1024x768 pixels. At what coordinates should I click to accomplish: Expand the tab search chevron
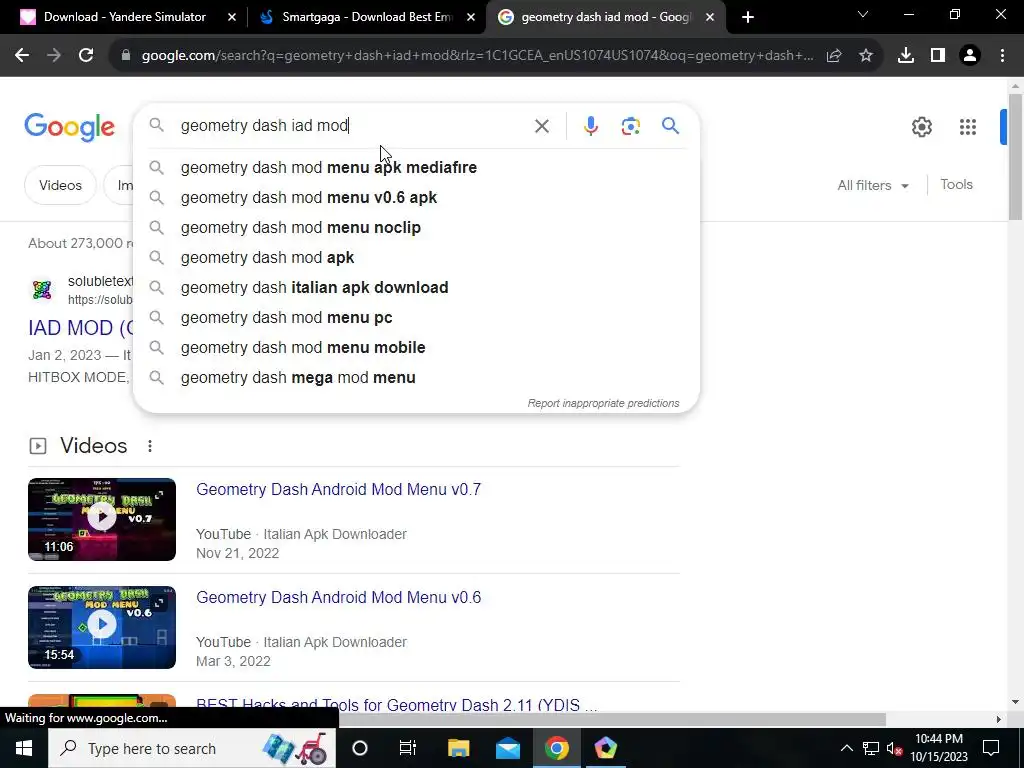click(x=863, y=14)
